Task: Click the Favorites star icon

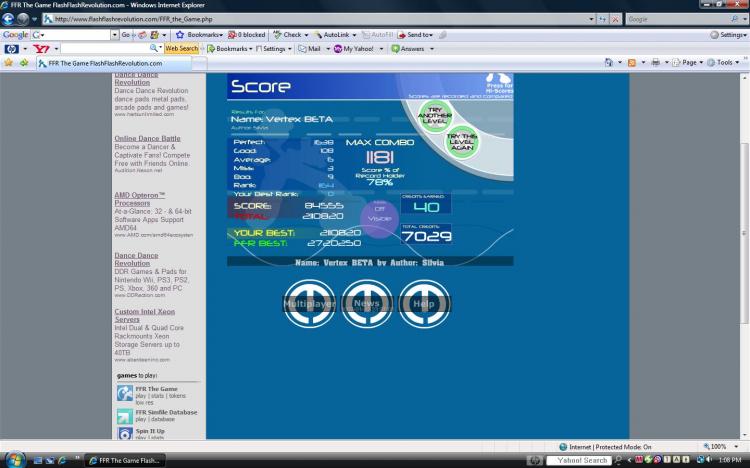Action: tap(9, 63)
